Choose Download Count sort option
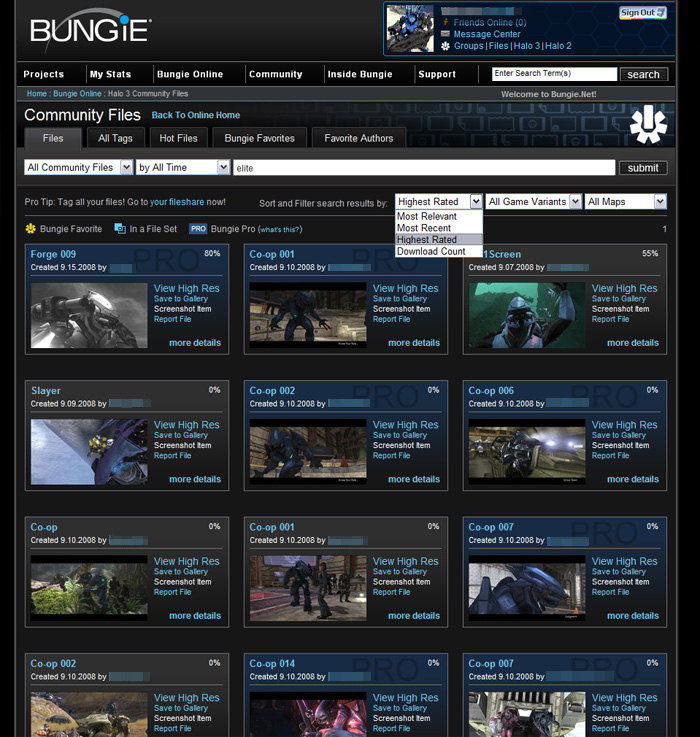Image resolution: width=700 pixels, height=737 pixels. 431,251
